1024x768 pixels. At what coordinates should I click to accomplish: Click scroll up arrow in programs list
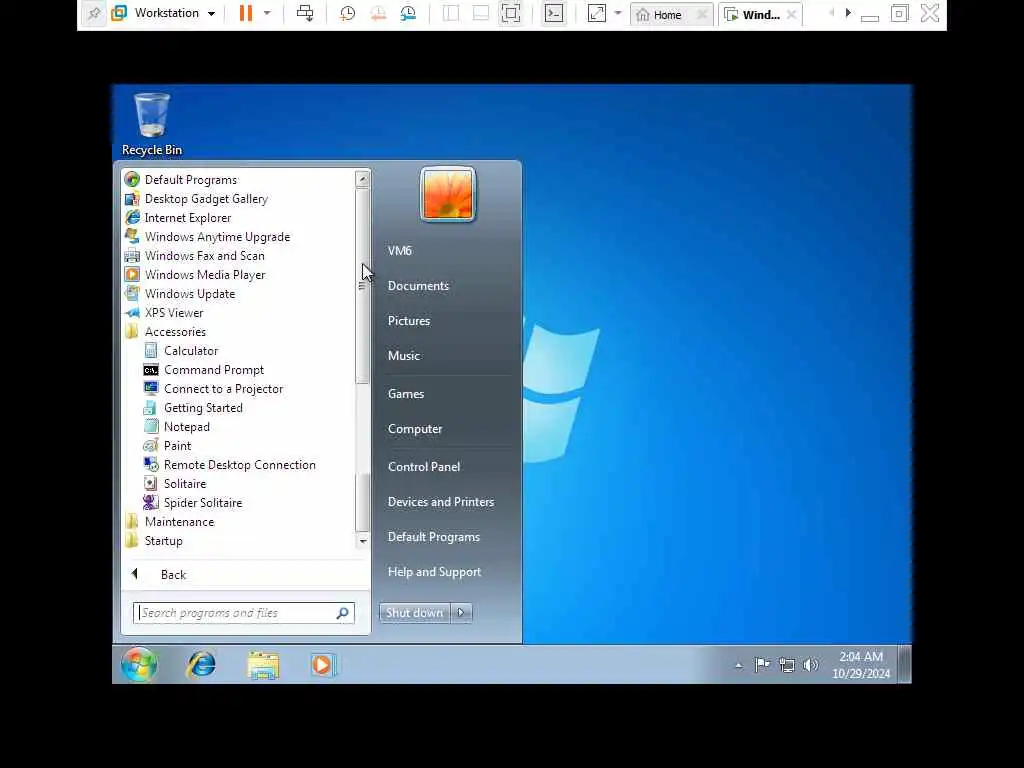pyautogui.click(x=362, y=178)
